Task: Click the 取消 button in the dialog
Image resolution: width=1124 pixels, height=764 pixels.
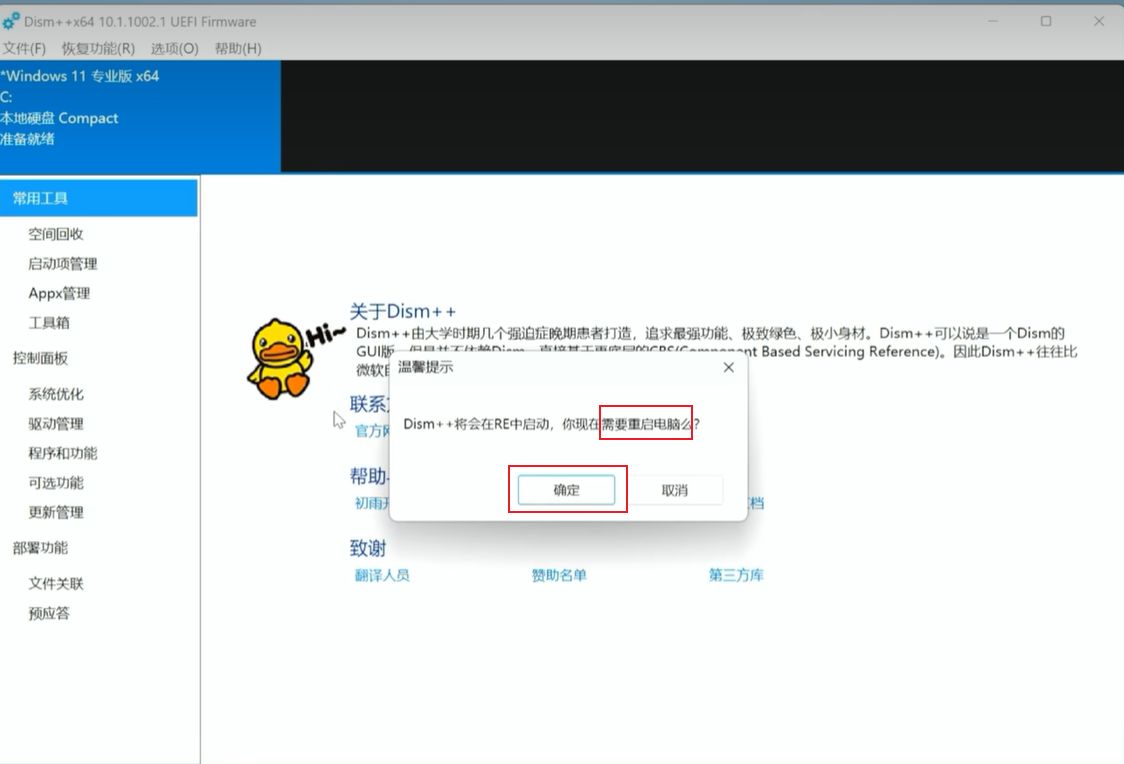Action: coord(675,490)
